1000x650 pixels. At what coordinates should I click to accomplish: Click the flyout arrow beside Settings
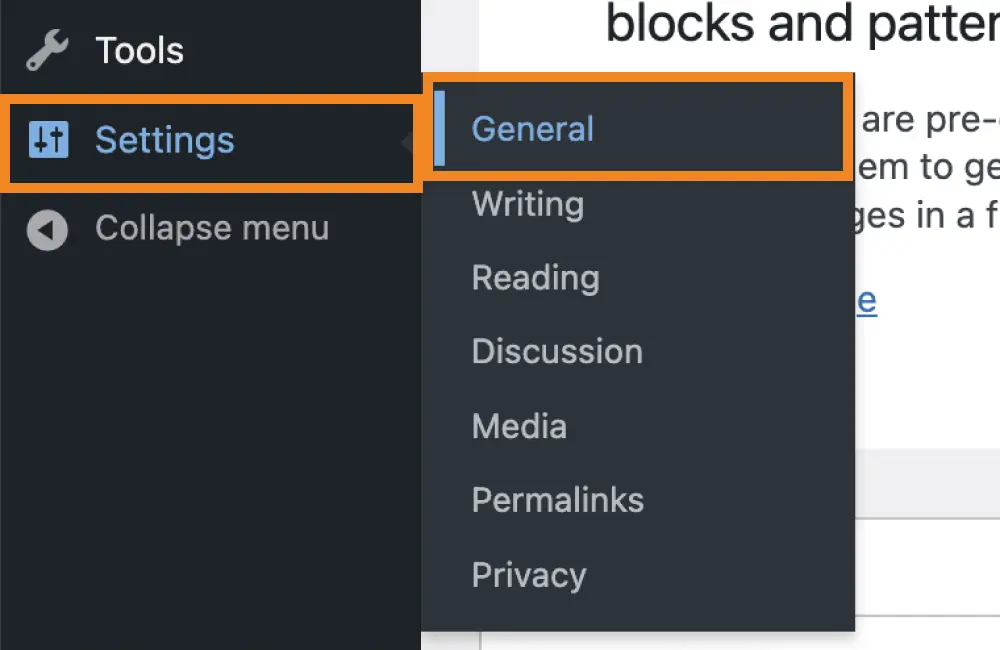407,142
